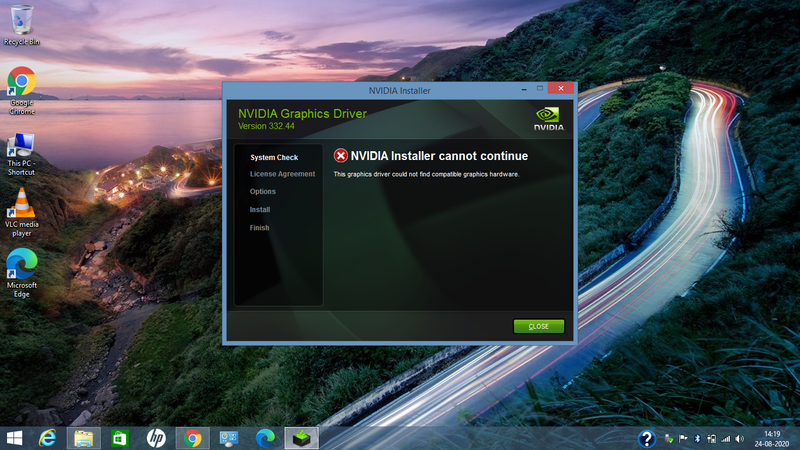Launch Internet Explorer from the taskbar
This screenshot has width=800, height=450.
click(47, 438)
